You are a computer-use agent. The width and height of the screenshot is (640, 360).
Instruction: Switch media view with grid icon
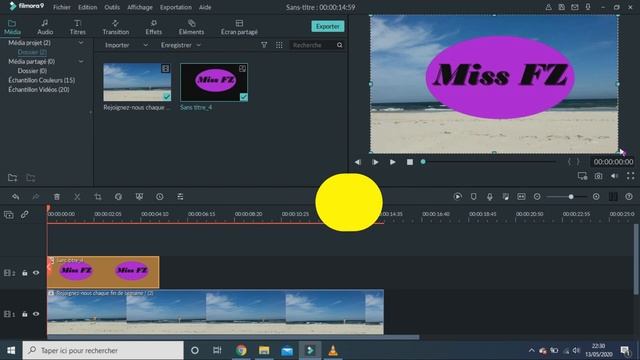[x=279, y=45]
